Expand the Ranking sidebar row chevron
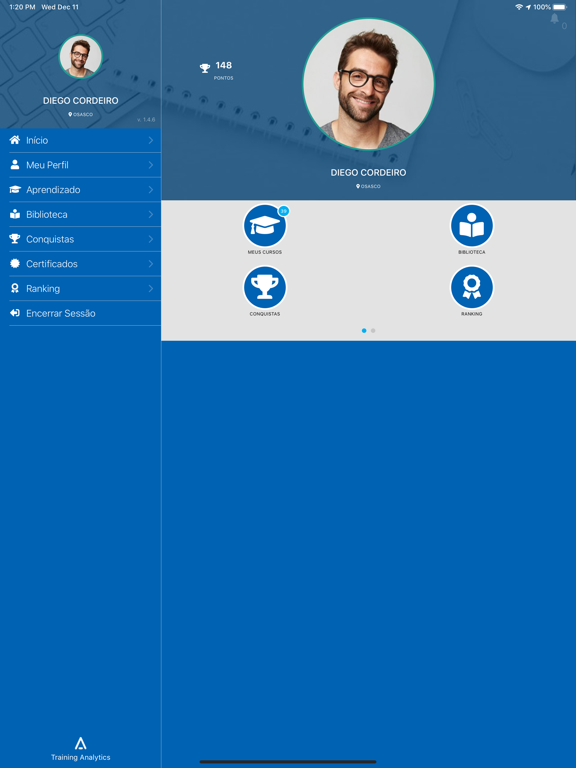The height and width of the screenshot is (768, 576). click(x=151, y=288)
